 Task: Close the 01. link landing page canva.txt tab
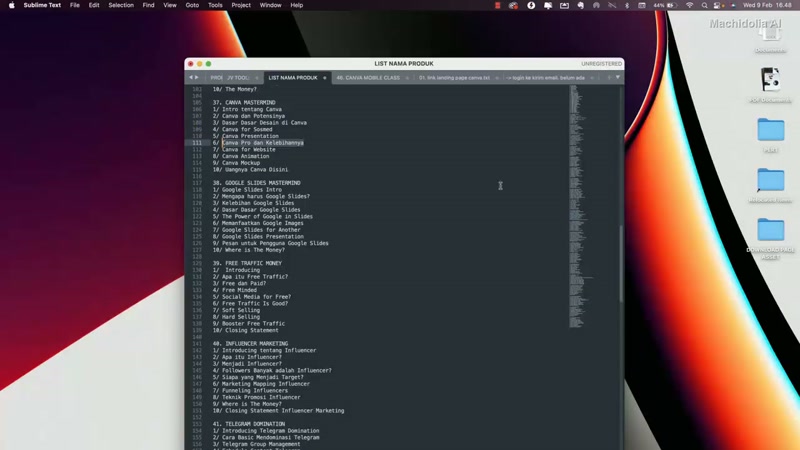tap(497, 78)
